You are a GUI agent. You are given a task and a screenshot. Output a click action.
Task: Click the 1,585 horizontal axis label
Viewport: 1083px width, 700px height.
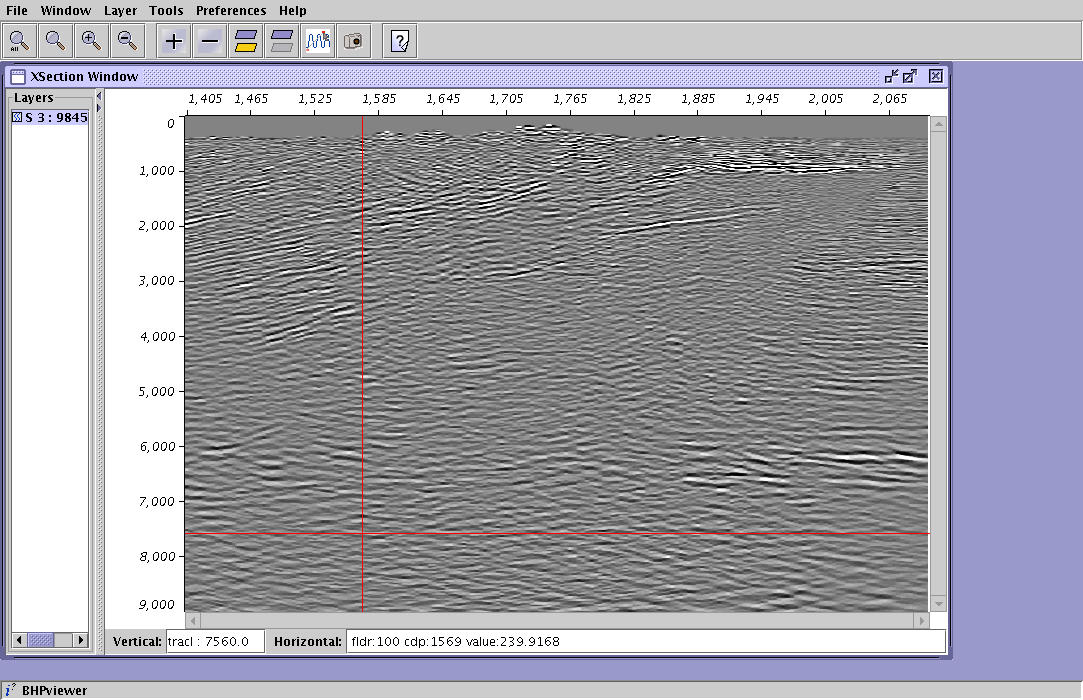(x=379, y=99)
